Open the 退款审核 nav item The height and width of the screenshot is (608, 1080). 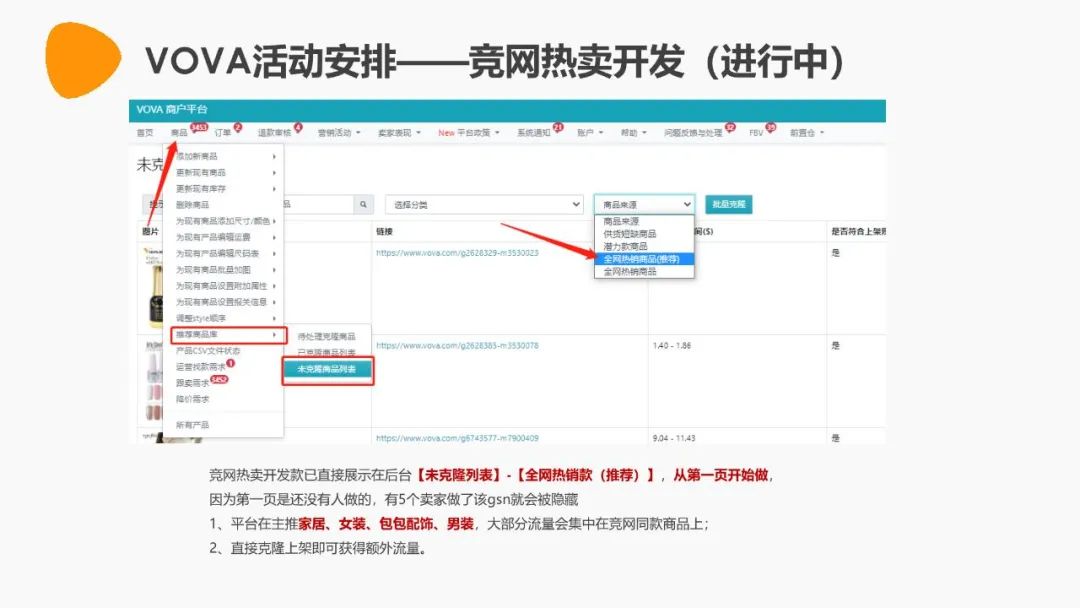274,133
